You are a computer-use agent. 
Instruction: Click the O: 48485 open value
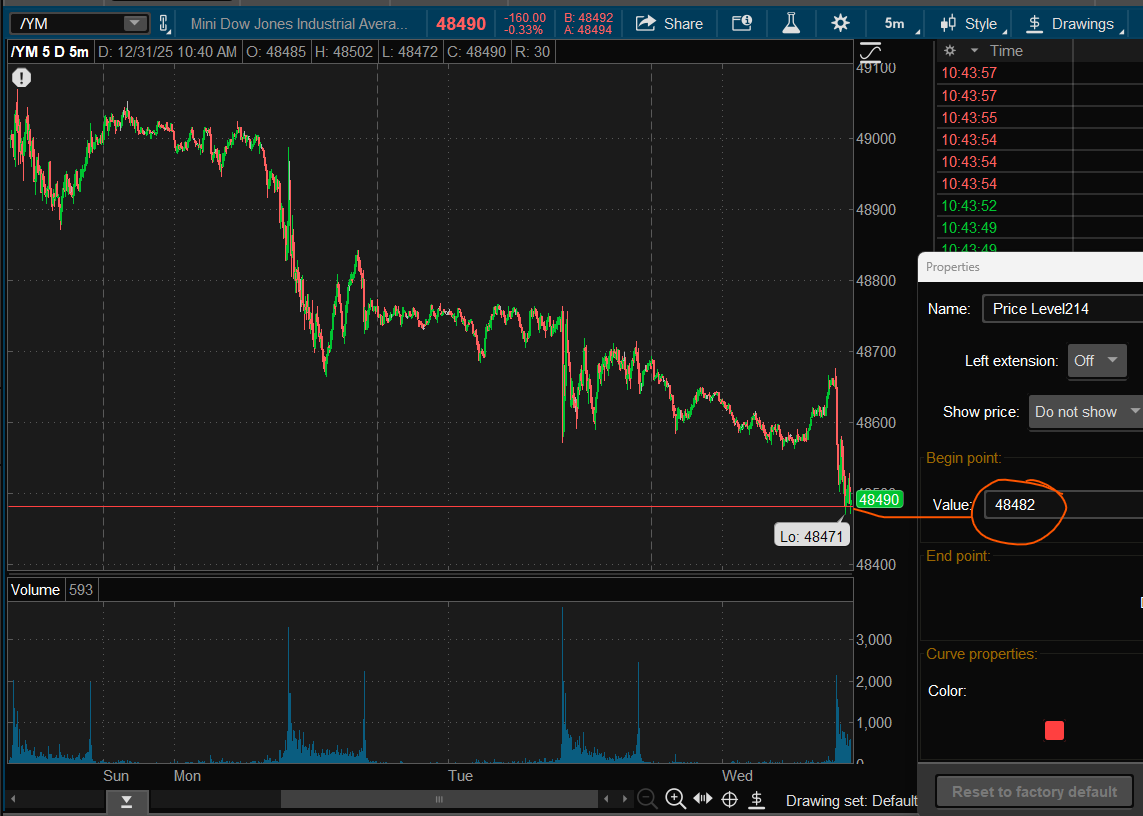coord(276,52)
